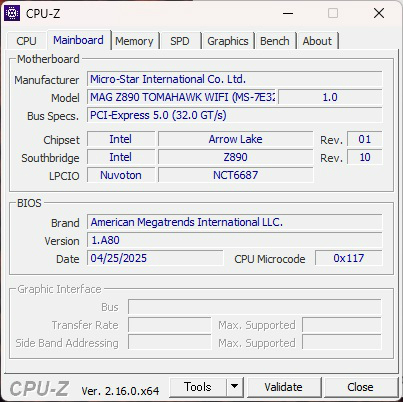Click the LPCIO vendor Nuvoton

tap(121, 175)
